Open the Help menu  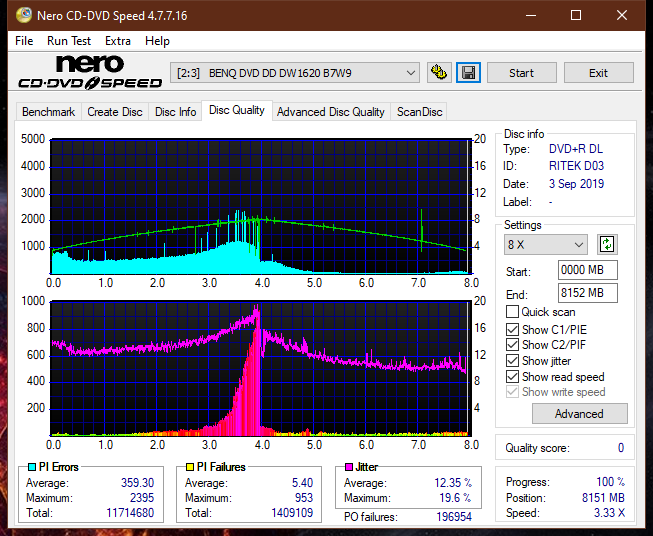[x=157, y=41]
